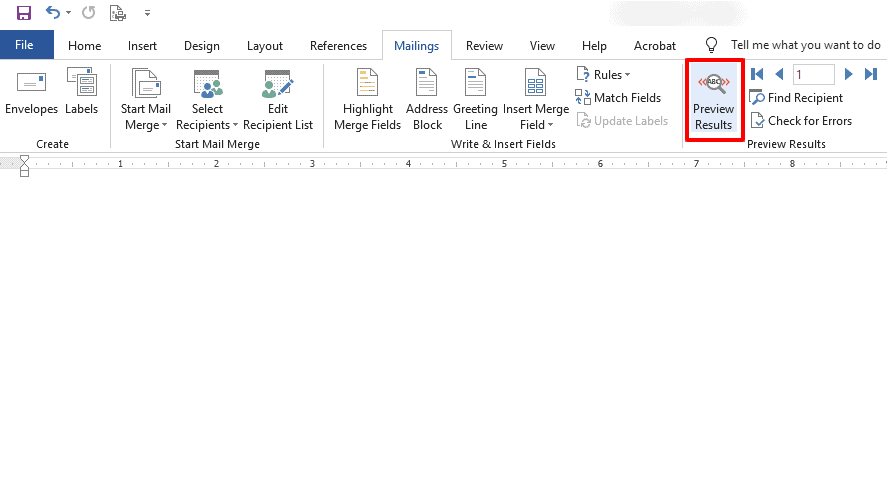
Task: Switch to the Design tab
Action: [x=201, y=46]
